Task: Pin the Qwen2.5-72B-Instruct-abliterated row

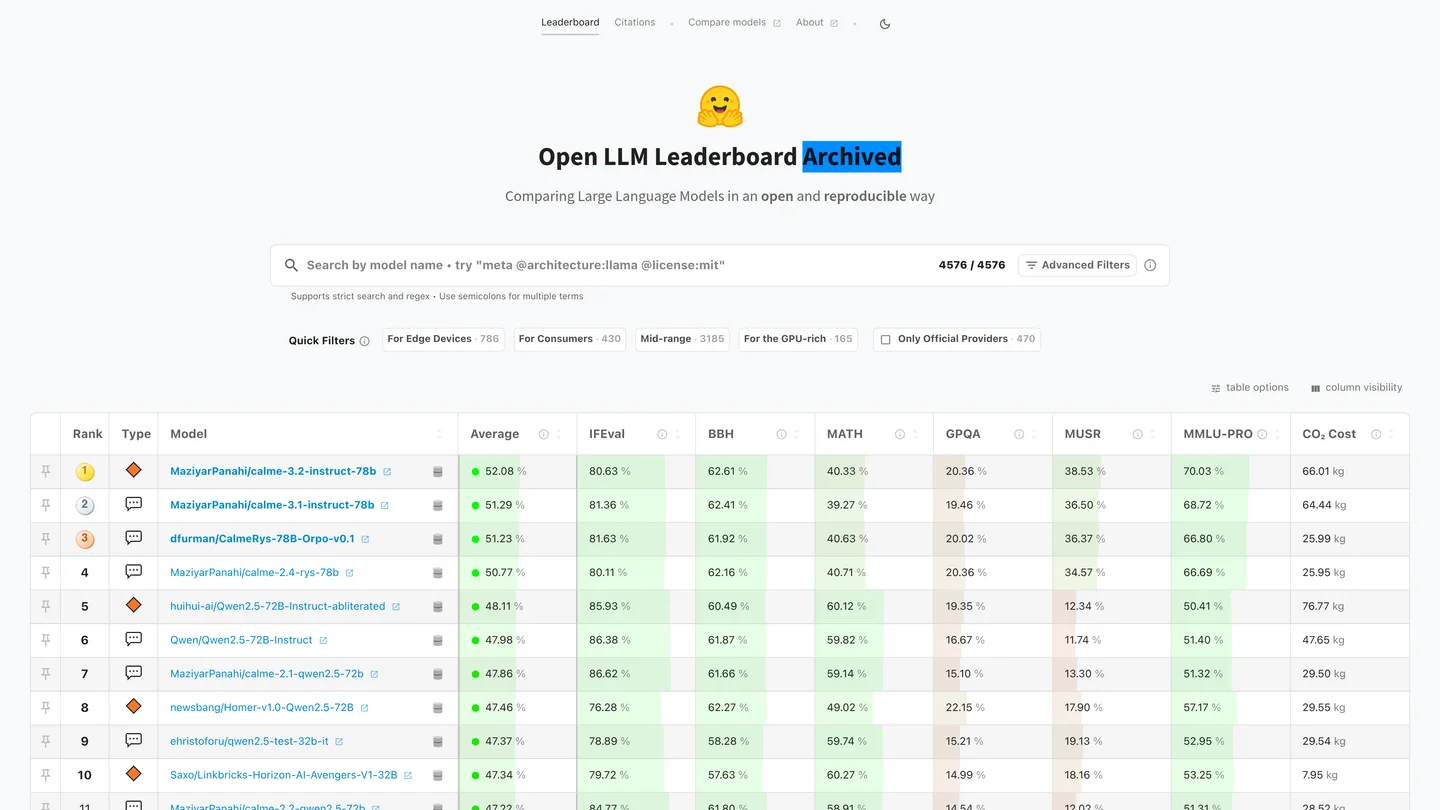Action: [x=45, y=606]
